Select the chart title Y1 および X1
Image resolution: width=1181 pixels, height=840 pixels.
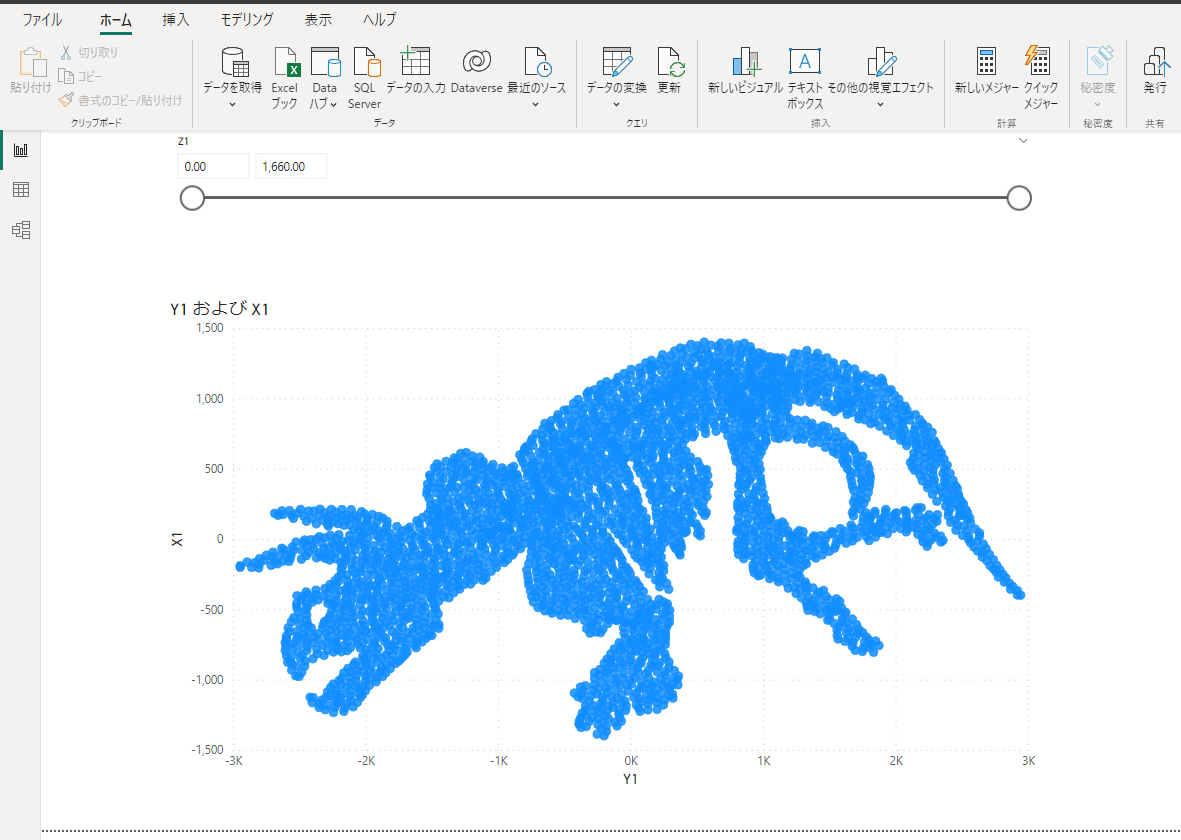(x=219, y=309)
